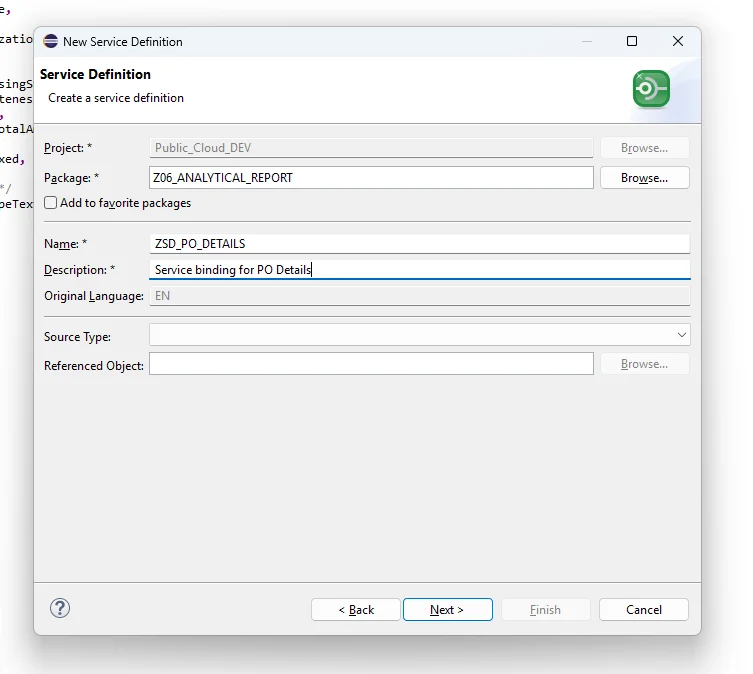
Task: Close the New Service Definition dialog
Action: [x=678, y=41]
